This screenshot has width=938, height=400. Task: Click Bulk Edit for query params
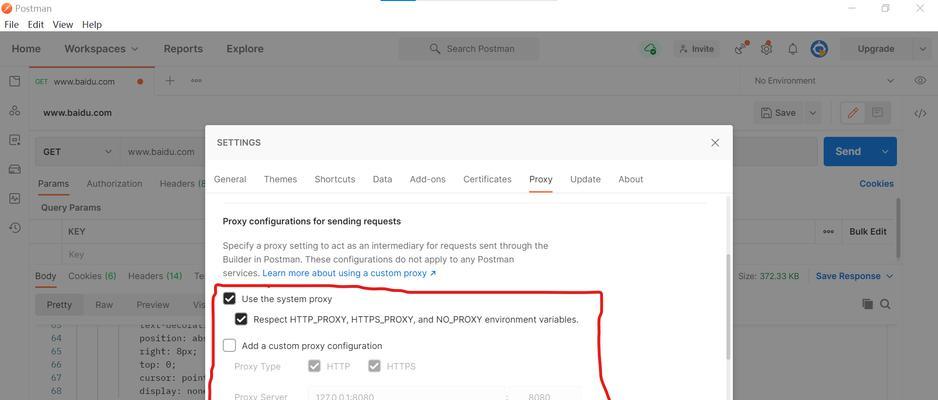[868, 231]
